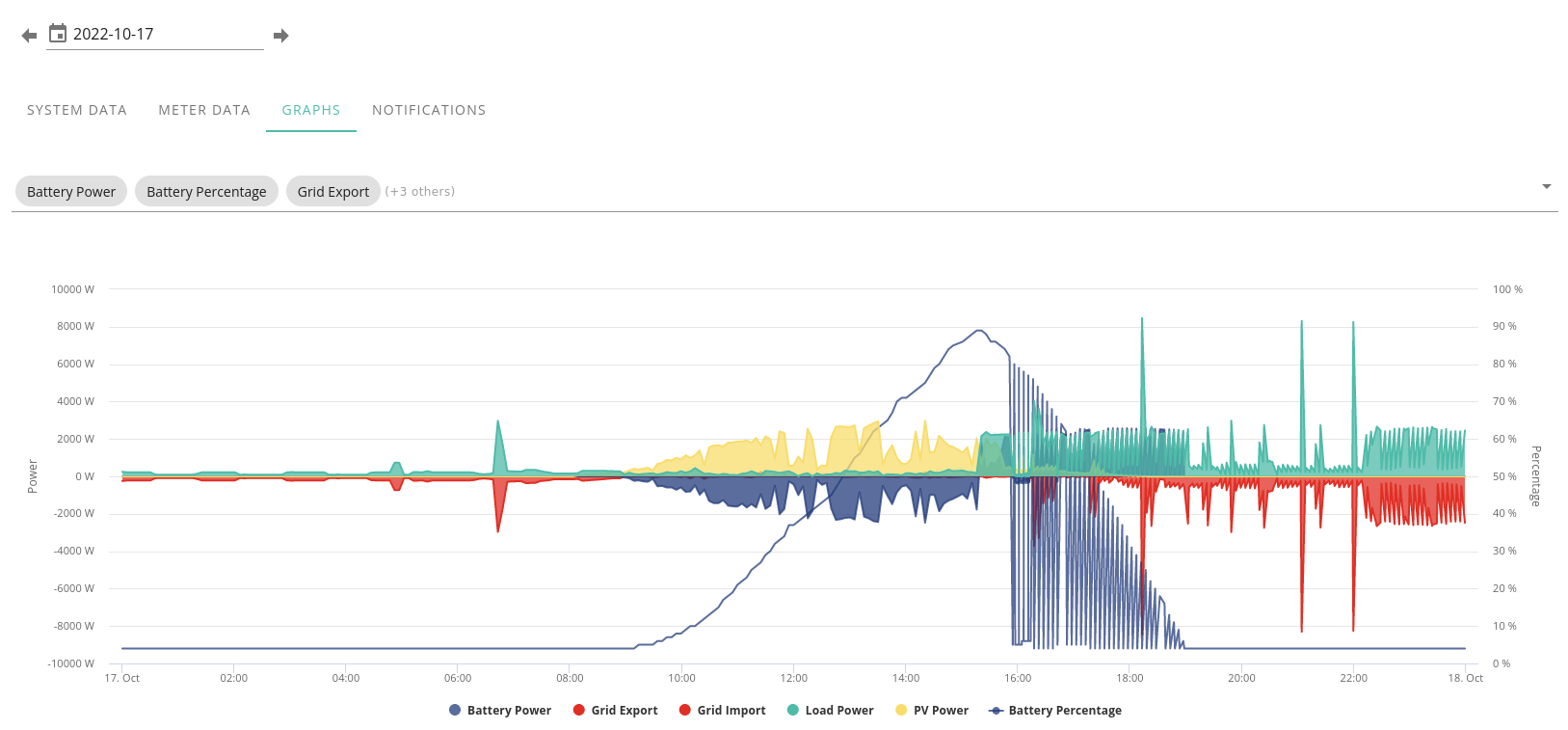Toggle PV Power series in legend
Viewport: 1568px width, 730px height.
point(932,710)
